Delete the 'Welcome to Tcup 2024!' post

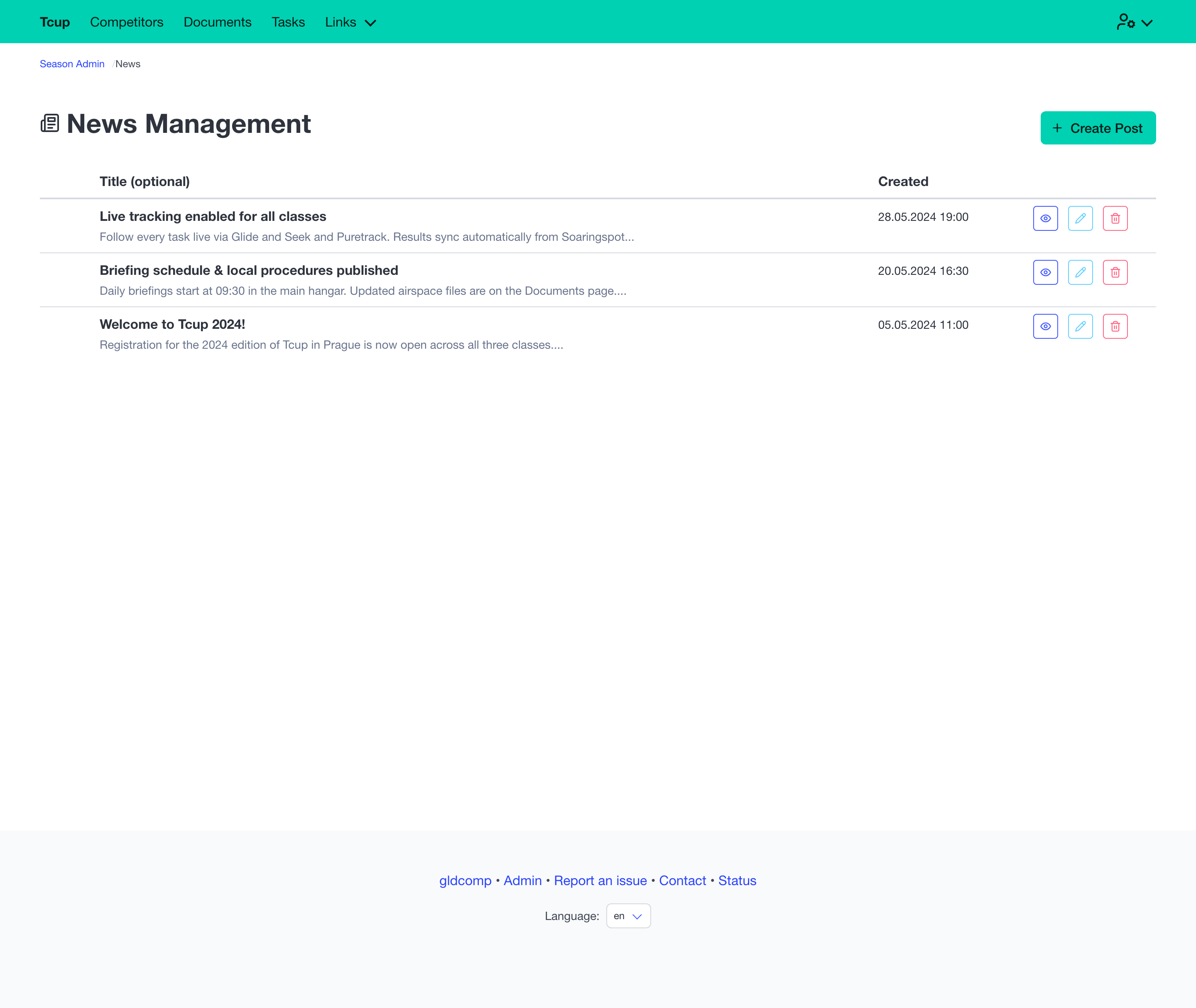(1115, 326)
